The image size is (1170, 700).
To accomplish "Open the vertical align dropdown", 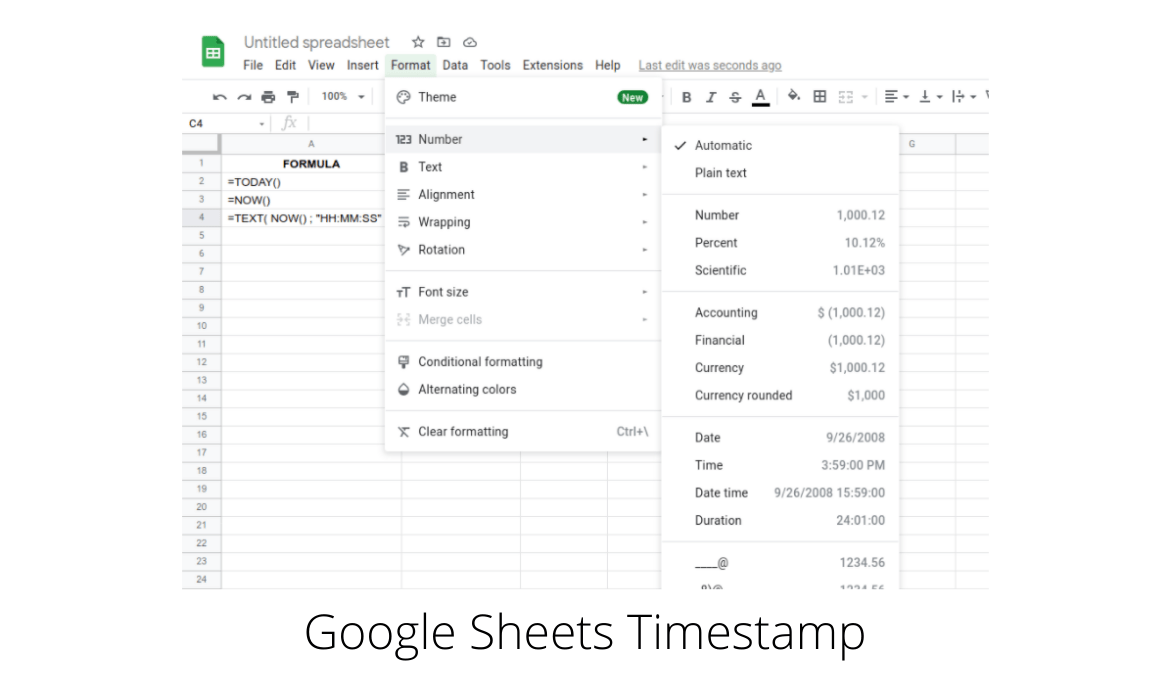I will coord(930,96).
